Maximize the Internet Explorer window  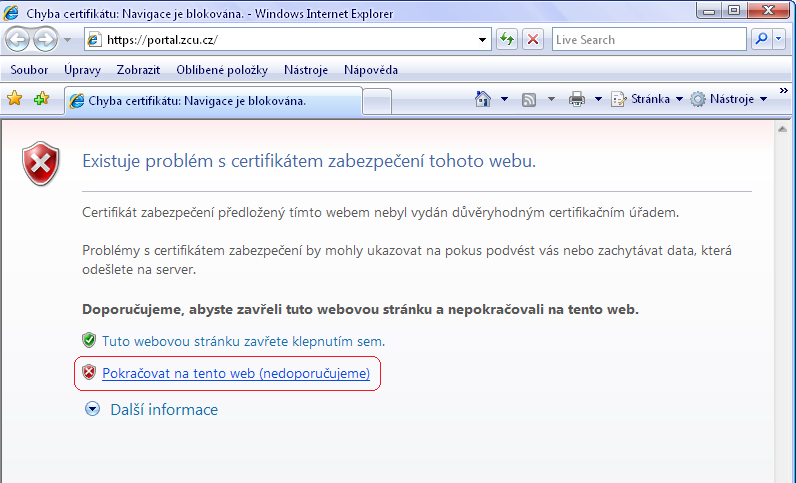pos(734,11)
